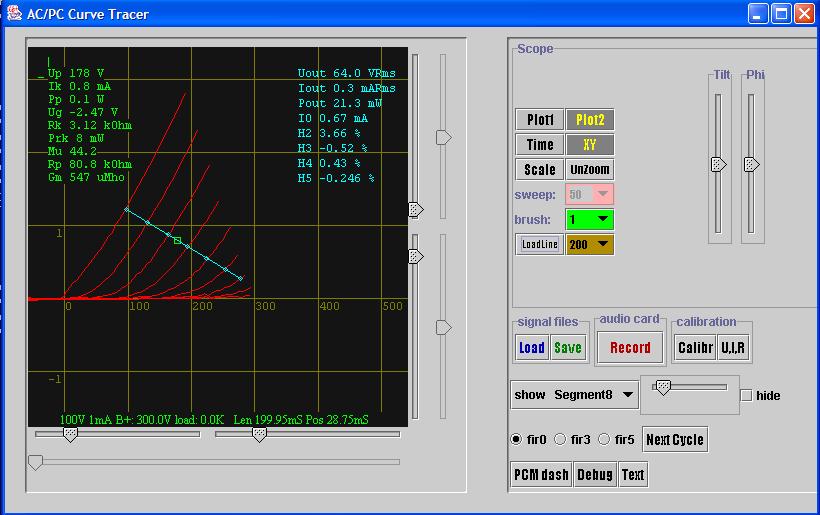Click the lower vertical slider handle beside plot
The height and width of the screenshot is (515, 820).
coord(416,256)
